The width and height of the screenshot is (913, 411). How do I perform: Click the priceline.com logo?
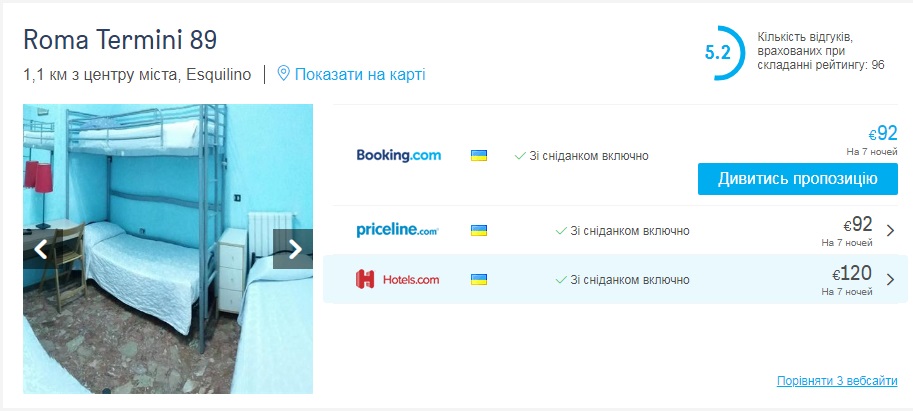(398, 231)
